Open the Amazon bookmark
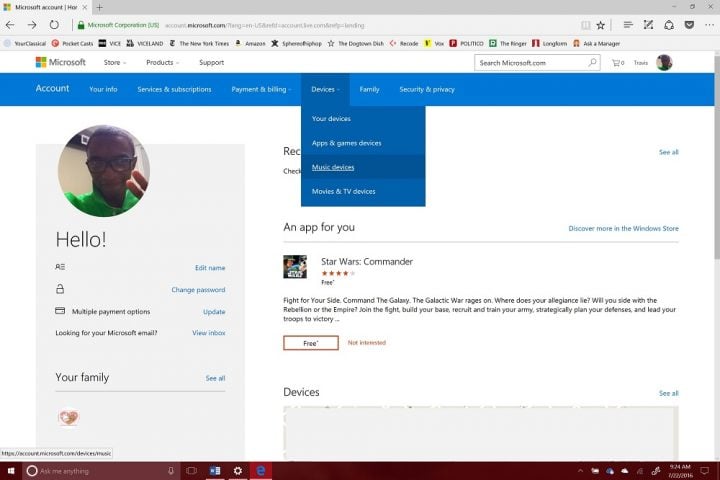Screen dimensions: 720x480 (x=250, y=43)
